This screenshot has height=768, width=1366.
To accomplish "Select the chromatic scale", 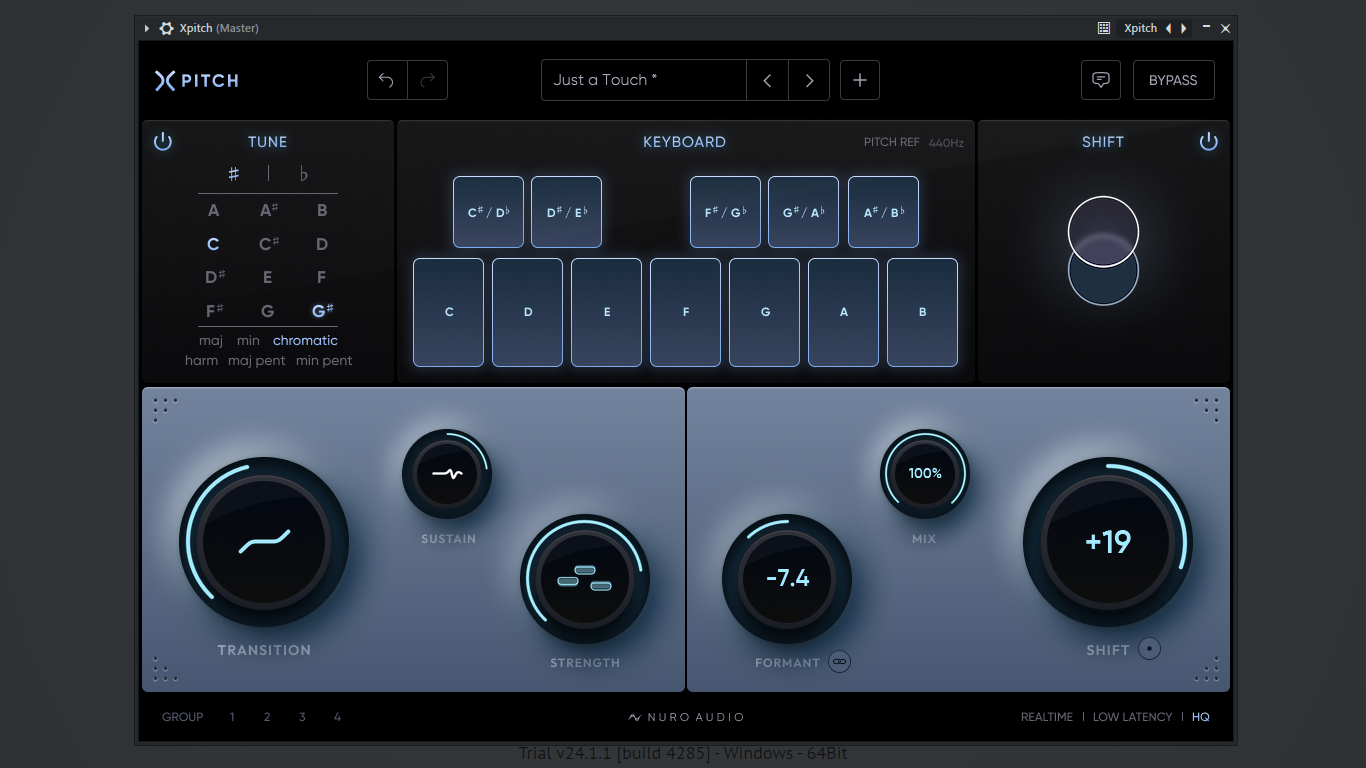I will pyautogui.click(x=305, y=340).
